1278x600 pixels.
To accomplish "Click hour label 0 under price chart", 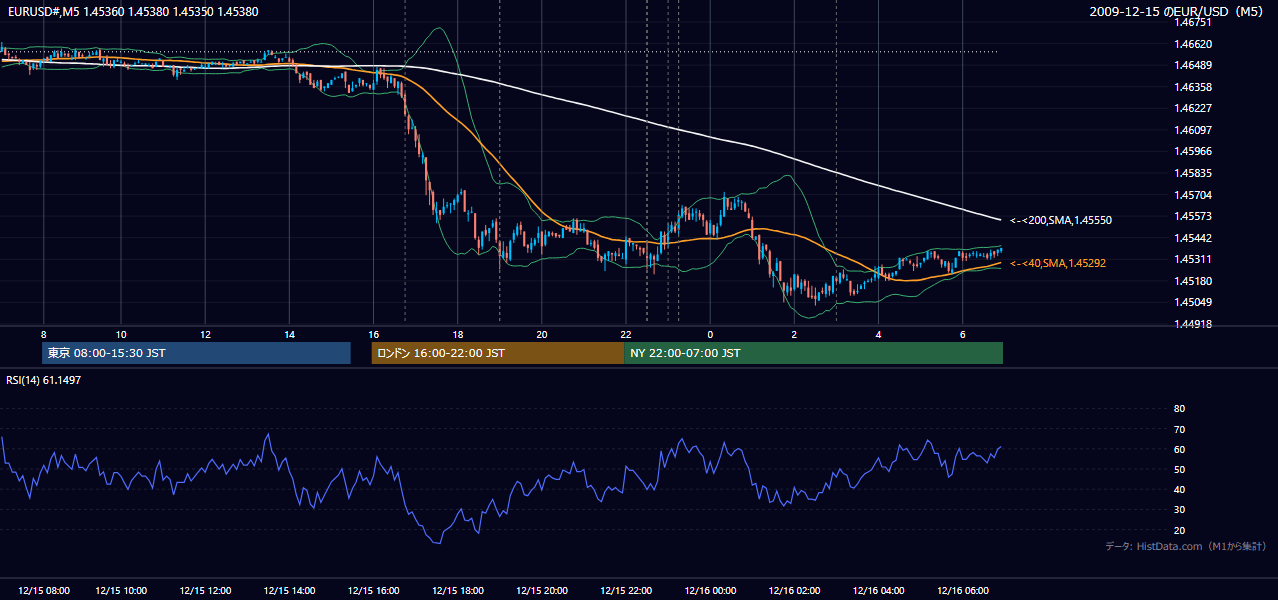I will [710, 334].
